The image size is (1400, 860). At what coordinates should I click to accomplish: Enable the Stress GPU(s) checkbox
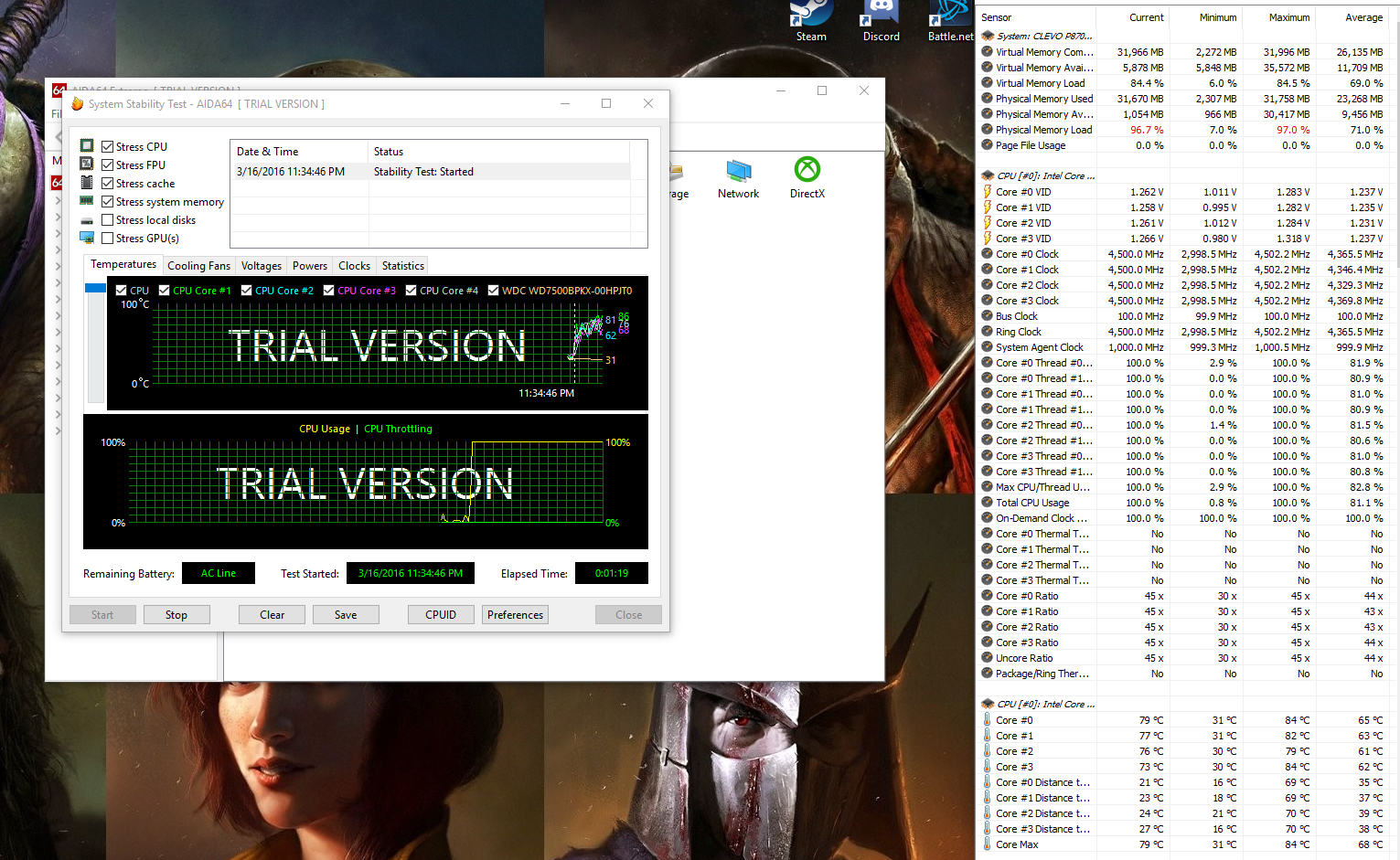click(x=108, y=238)
